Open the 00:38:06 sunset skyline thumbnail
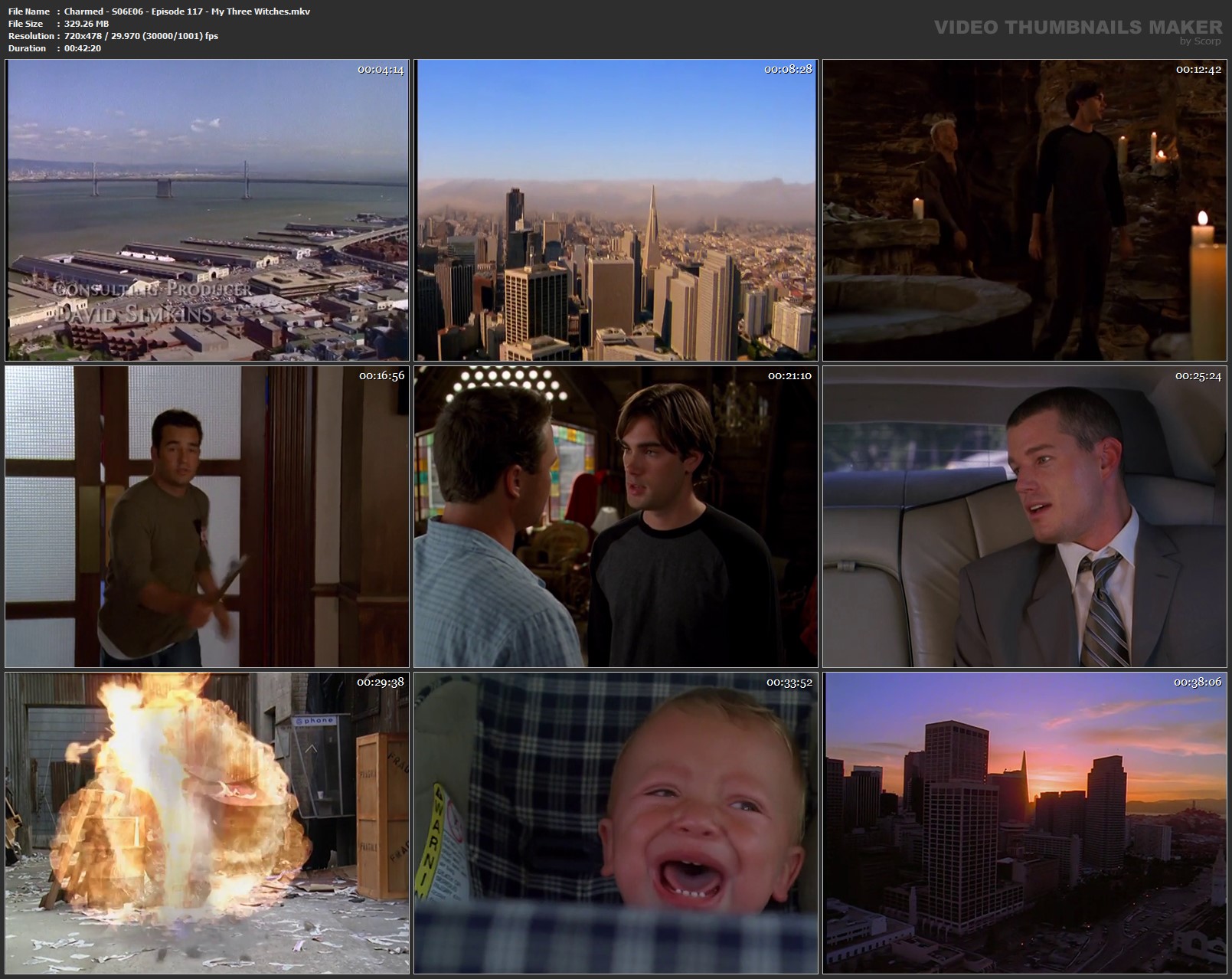 click(x=1024, y=823)
